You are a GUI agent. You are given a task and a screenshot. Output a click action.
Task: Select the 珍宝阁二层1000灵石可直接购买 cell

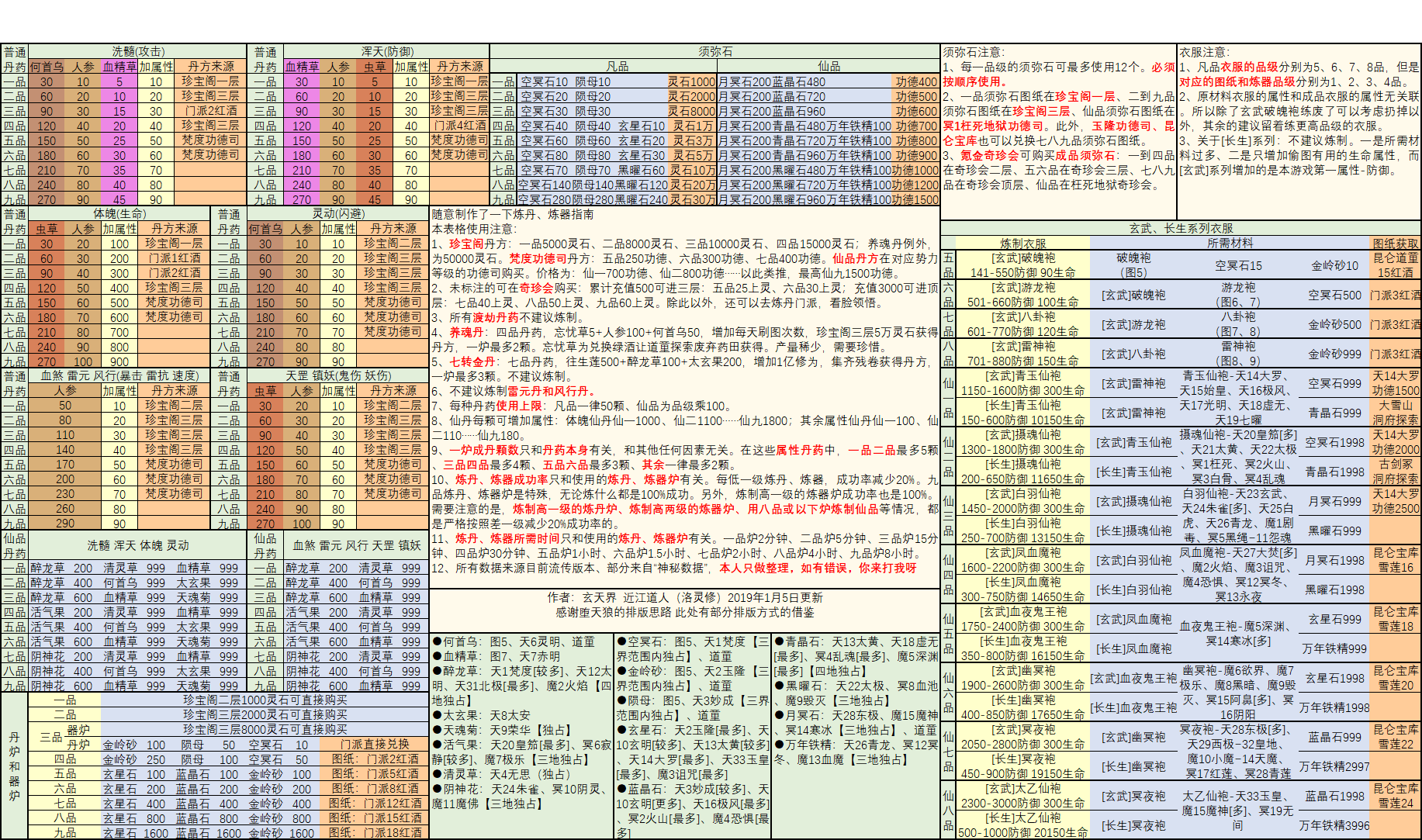pyautogui.click(x=265, y=700)
